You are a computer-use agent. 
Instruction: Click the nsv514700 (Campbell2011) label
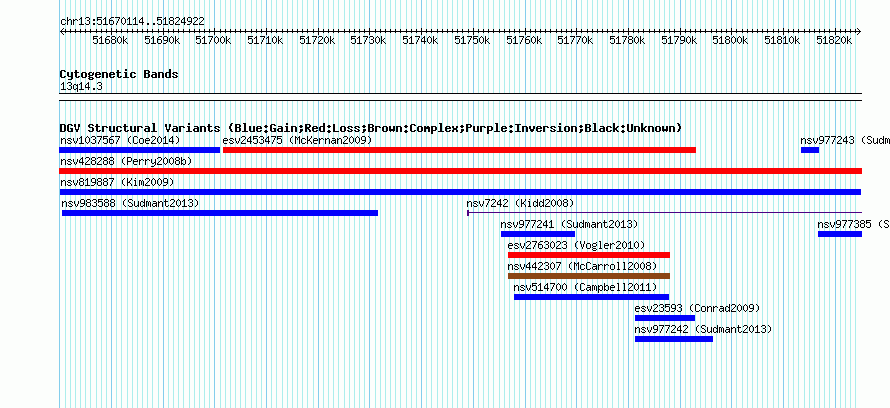(x=585, y=287)
